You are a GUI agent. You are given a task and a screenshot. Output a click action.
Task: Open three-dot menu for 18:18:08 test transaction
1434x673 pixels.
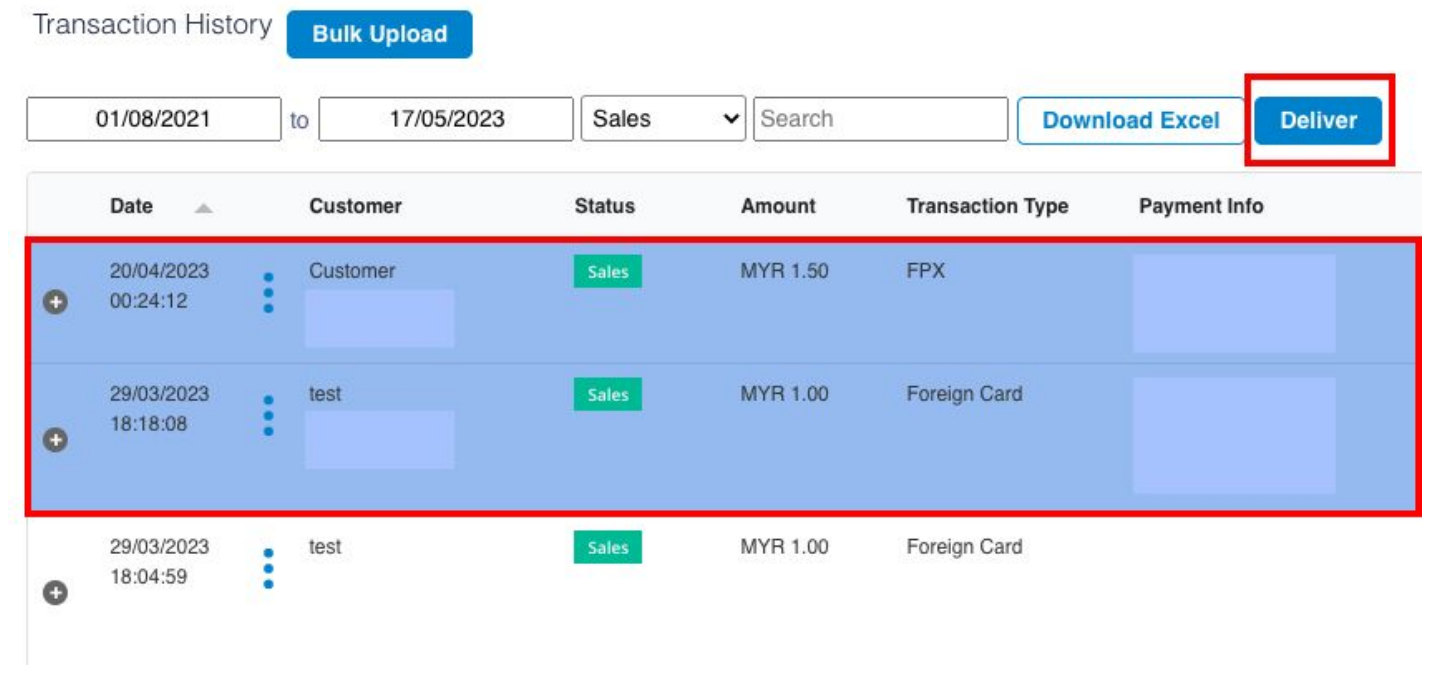click(268, 415)
